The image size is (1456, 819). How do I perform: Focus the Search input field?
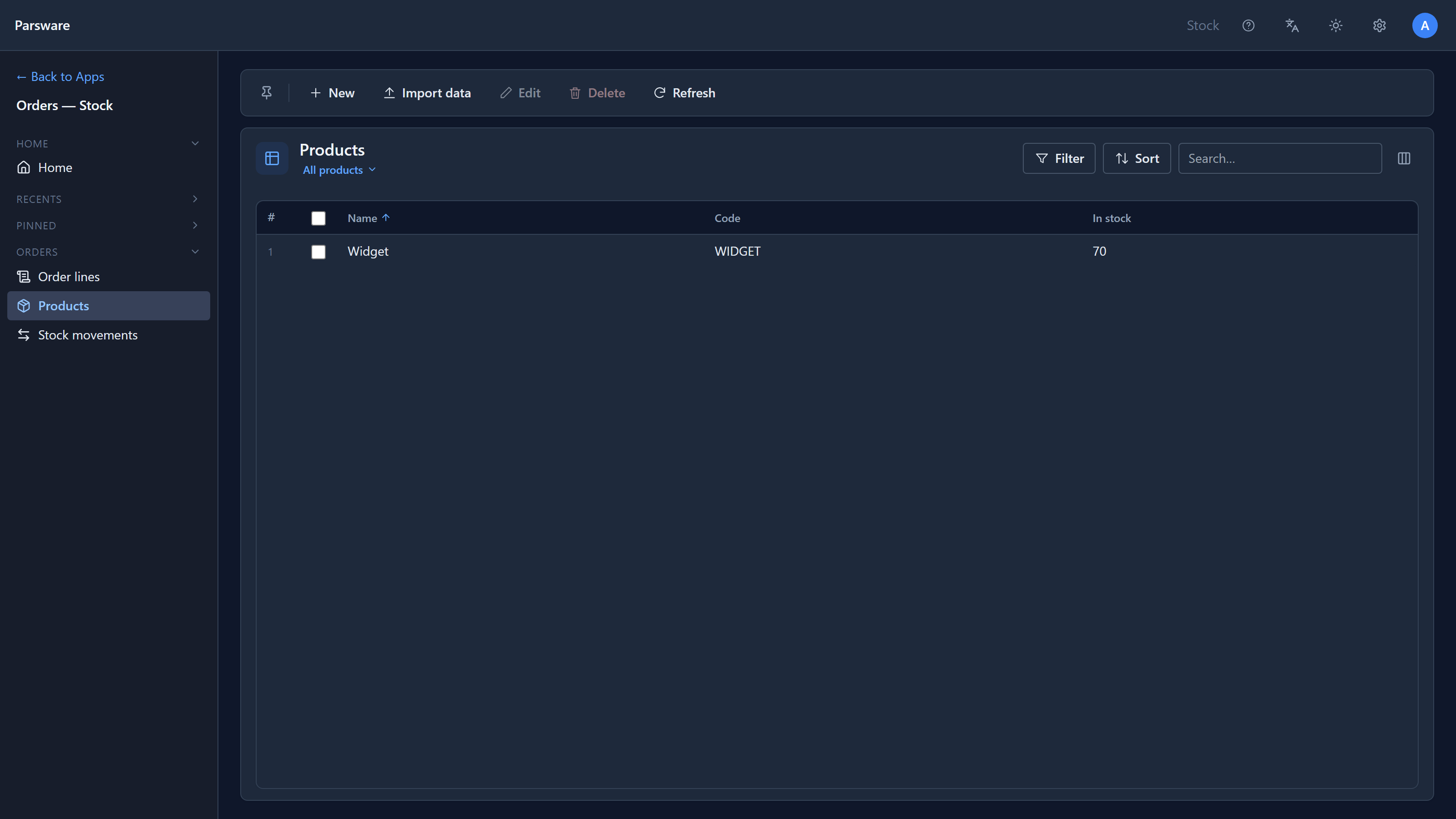[x=1279, y=158]
